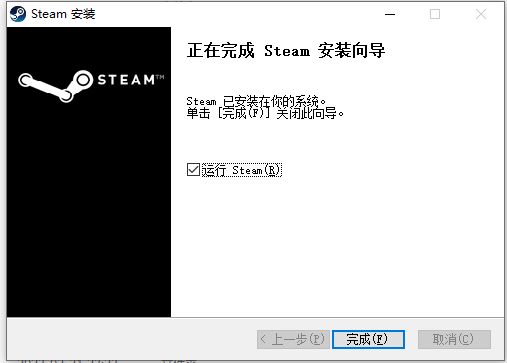Click the STEAM wordmark in the banner

[x=126, y=80]
